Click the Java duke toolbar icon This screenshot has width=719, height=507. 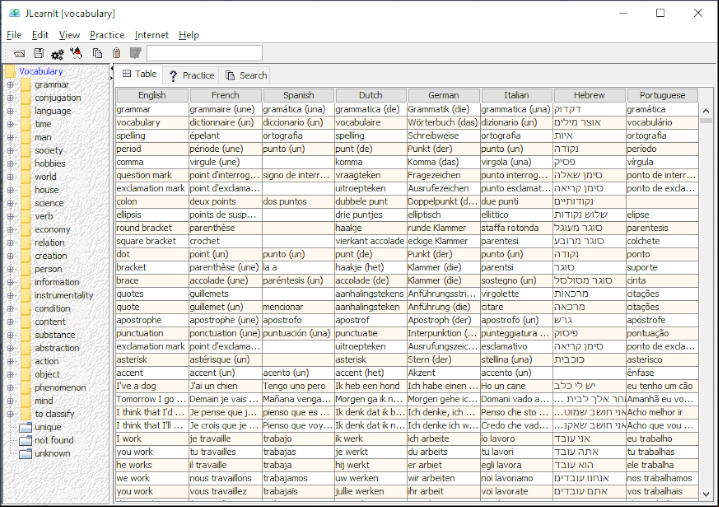[x=77, y=53]
